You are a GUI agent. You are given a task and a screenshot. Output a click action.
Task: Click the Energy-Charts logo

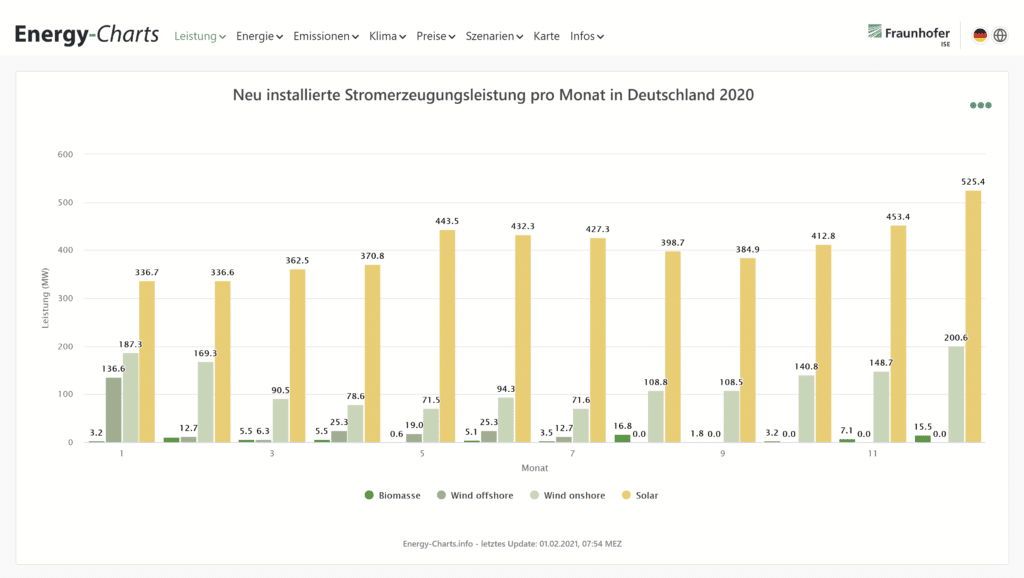pos(87,35)
